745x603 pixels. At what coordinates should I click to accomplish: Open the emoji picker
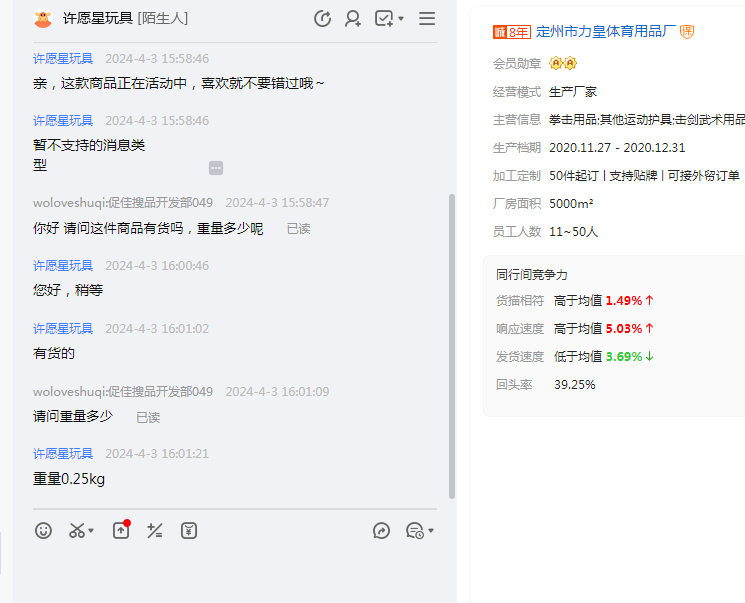point(43,531)
